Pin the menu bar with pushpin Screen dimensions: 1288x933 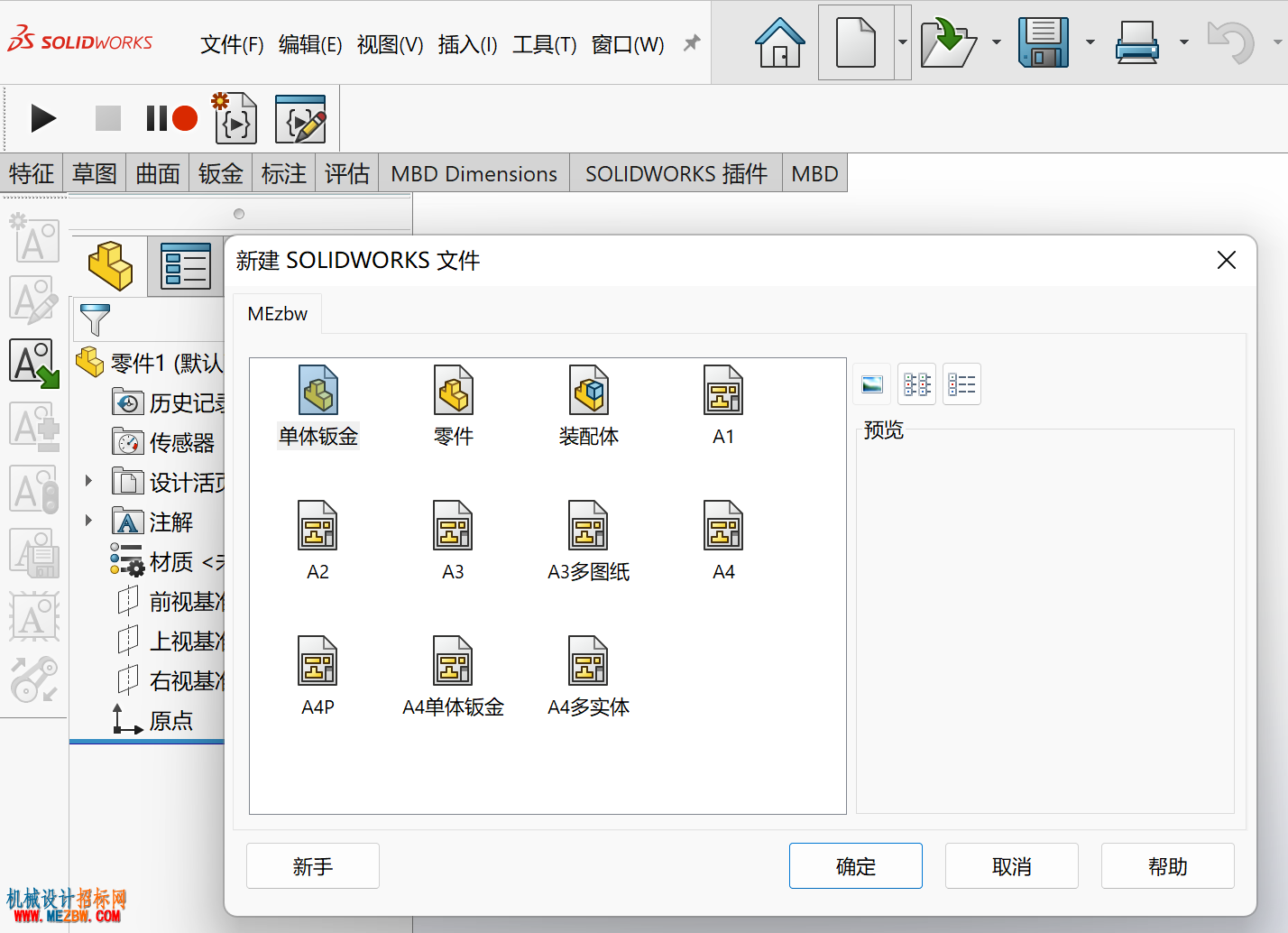tap(692, 43)
